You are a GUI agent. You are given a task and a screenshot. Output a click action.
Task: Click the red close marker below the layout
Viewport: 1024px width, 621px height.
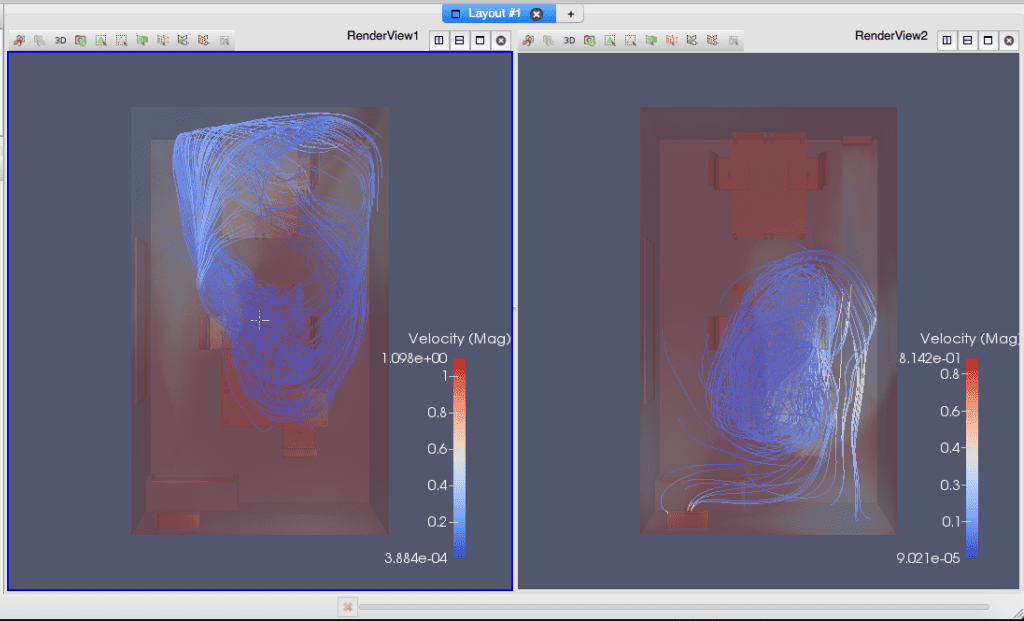[x=347, y=606]
